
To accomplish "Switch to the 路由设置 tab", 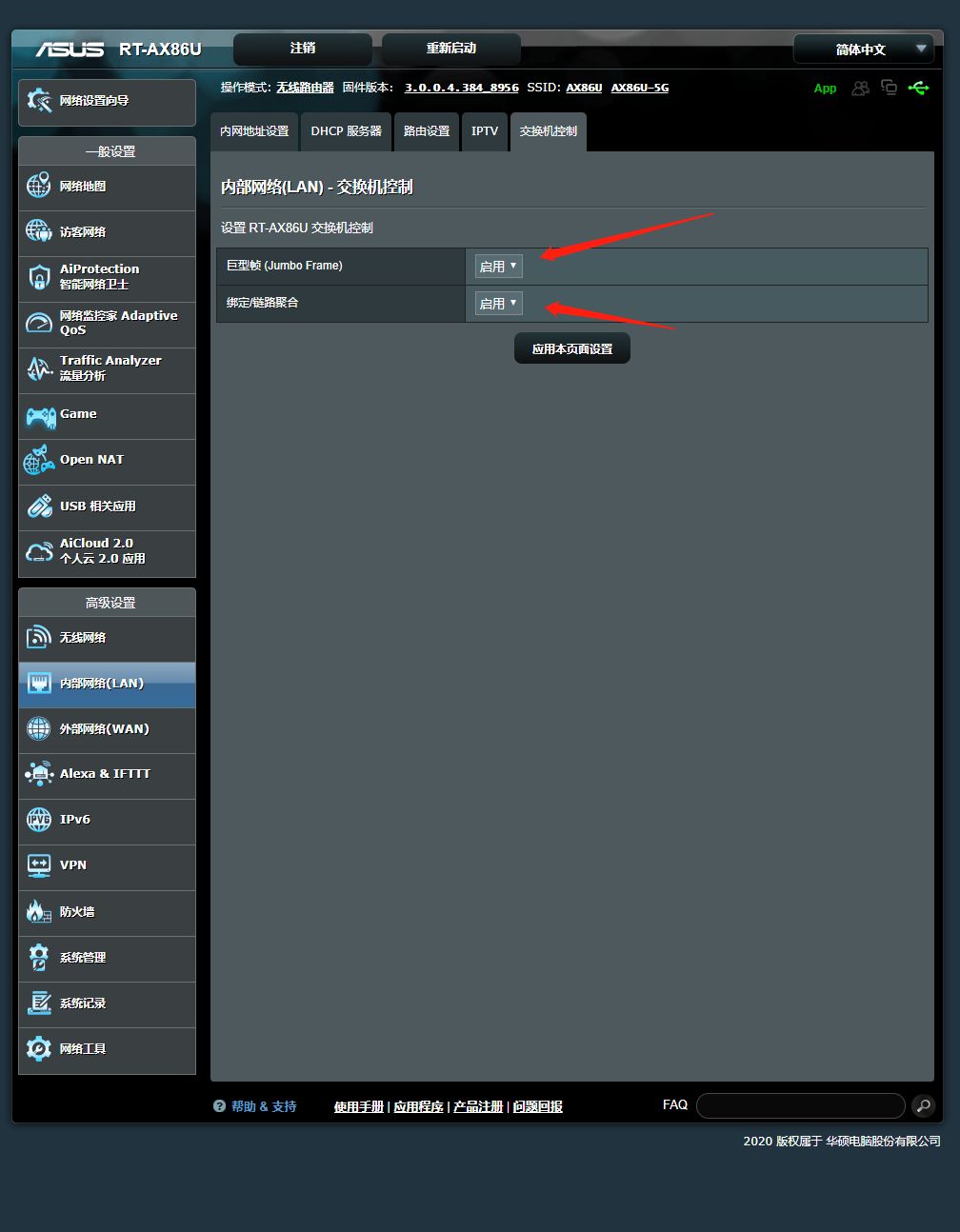I will [427, 131].
